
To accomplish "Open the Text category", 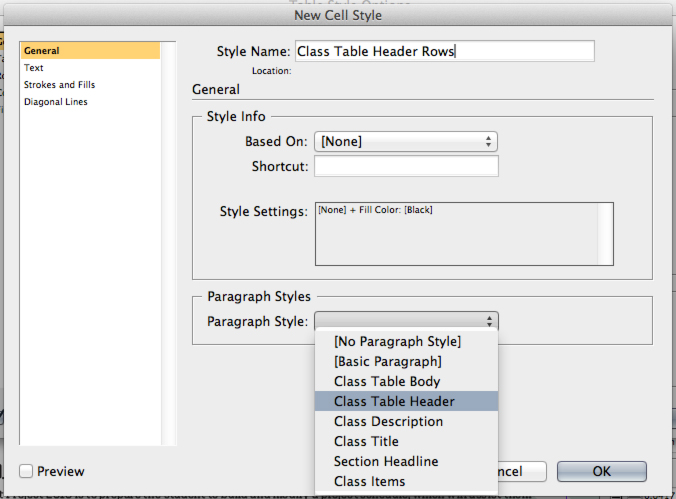I will pos(34,68).
